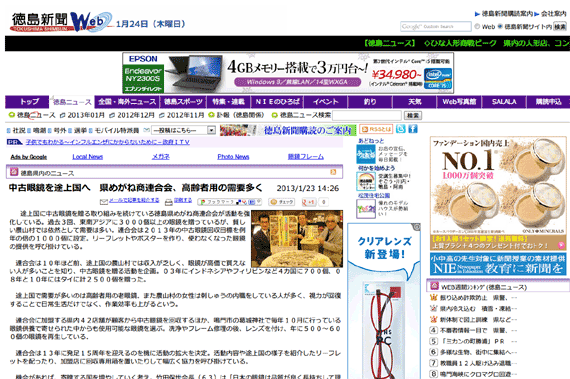Click the article photo of three men
The height and width of the screenshot is (379, 570).
click(x=297, y=238)
